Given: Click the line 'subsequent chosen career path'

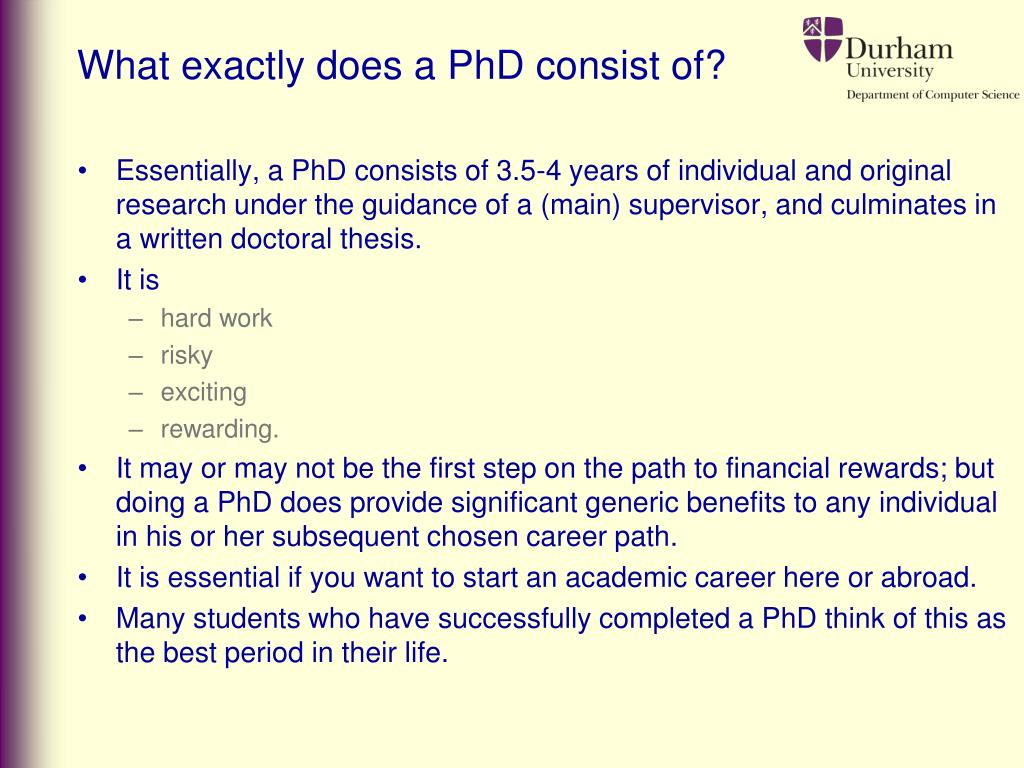Looking at the screenshot, I should pos(396,537).
